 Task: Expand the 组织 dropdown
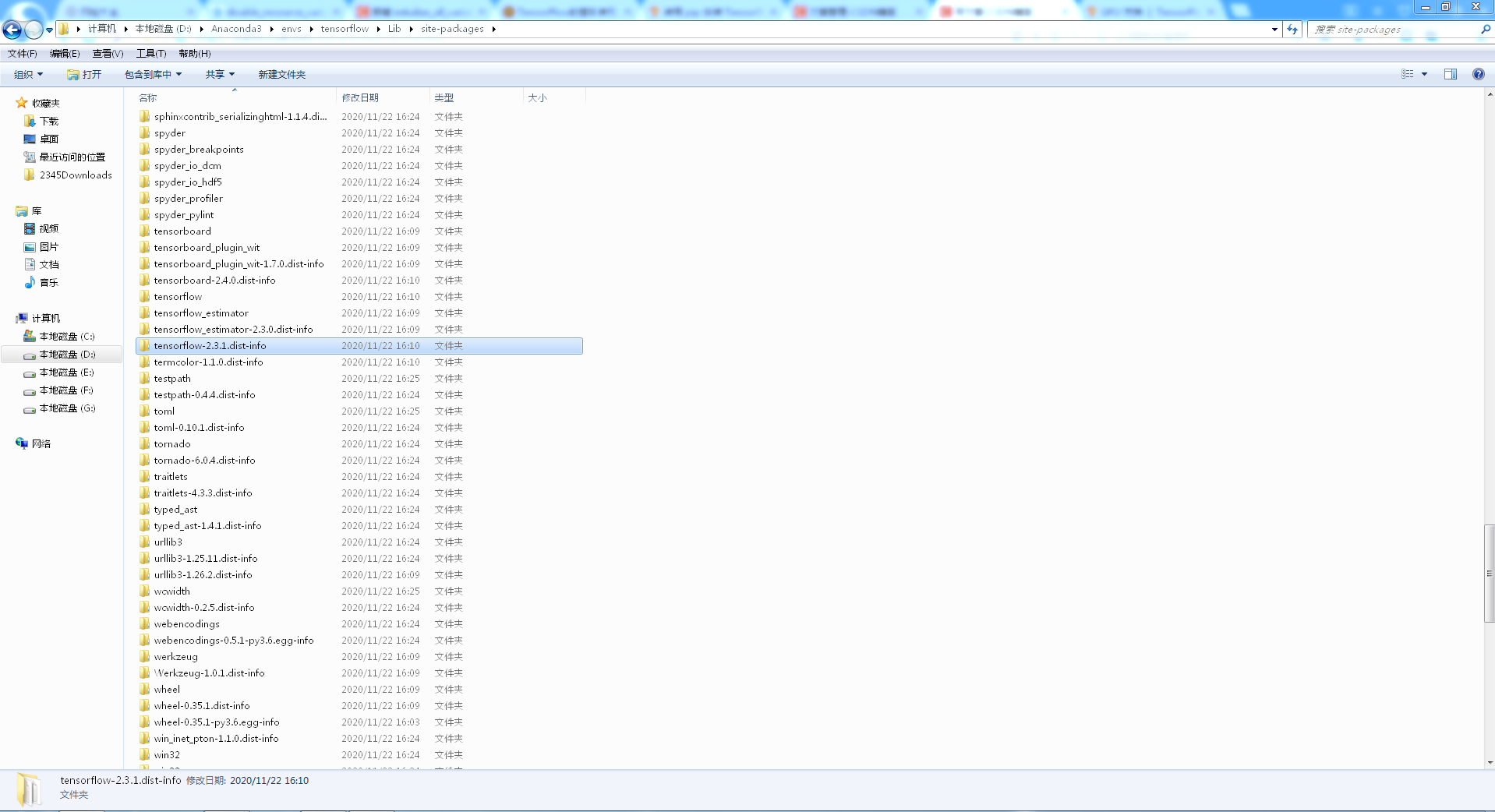(x=29, y=75)
